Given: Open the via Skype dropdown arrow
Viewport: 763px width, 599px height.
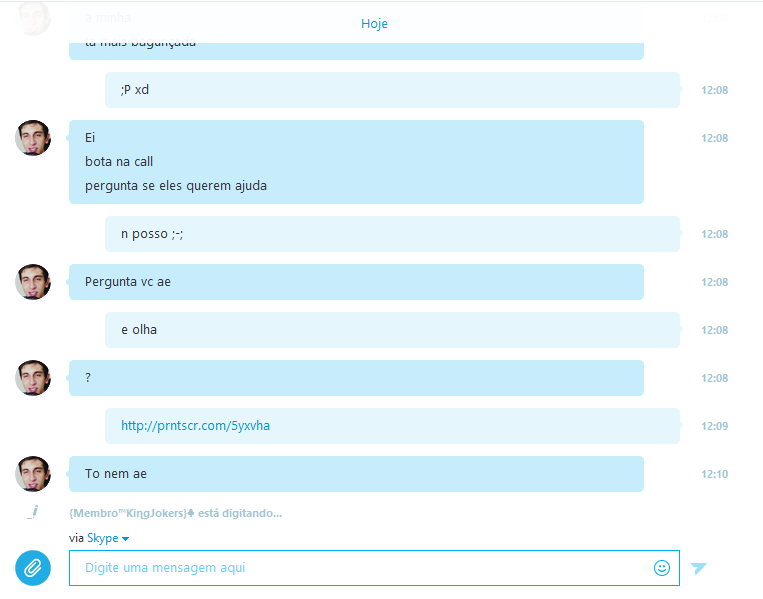Looking at the screenshot, I should pos(126,539).
